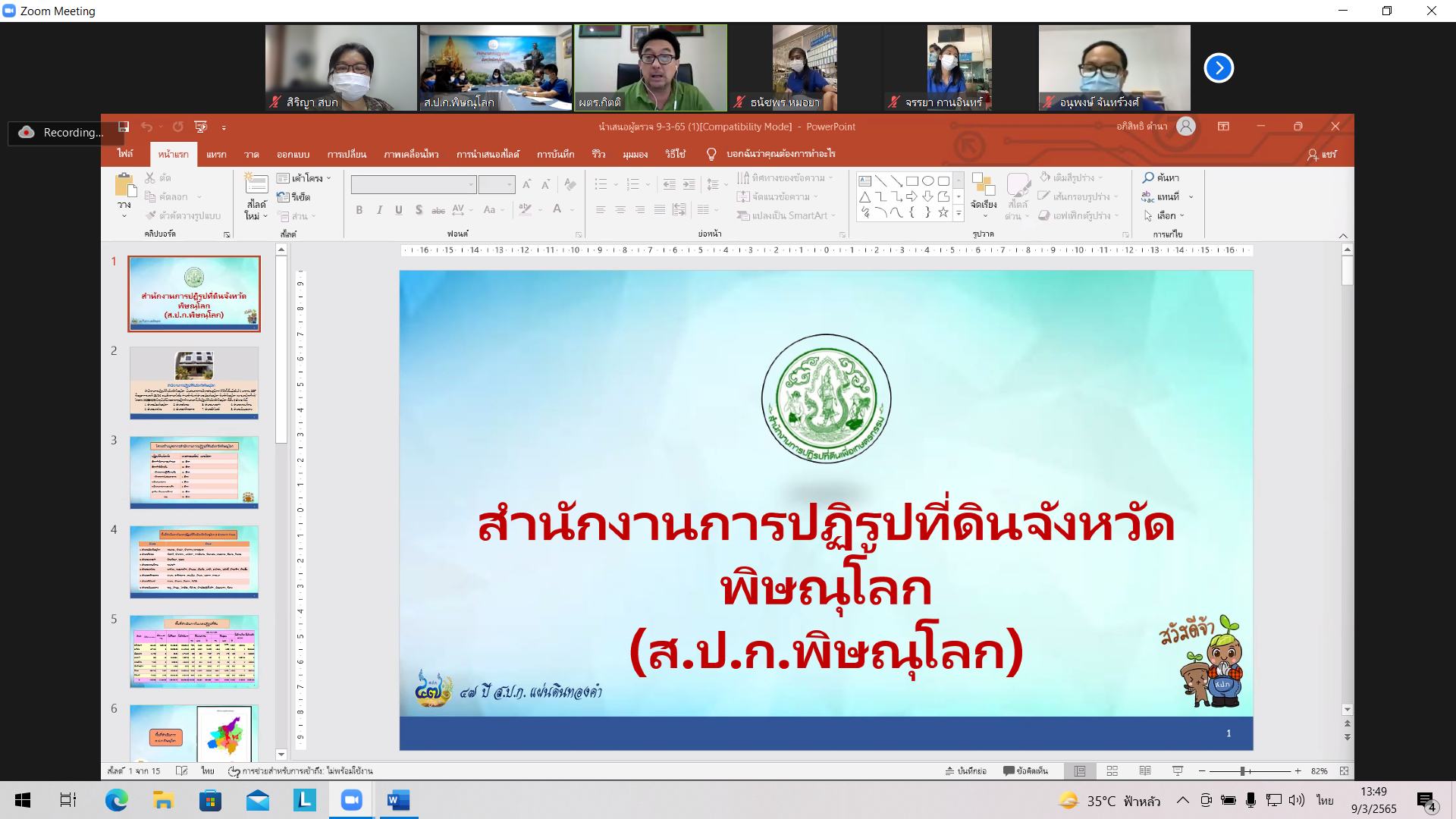Viewport: 1456px width, 819px height.
Task: Click the Save icon in the quick access toolbar
Action: [124, 127]
